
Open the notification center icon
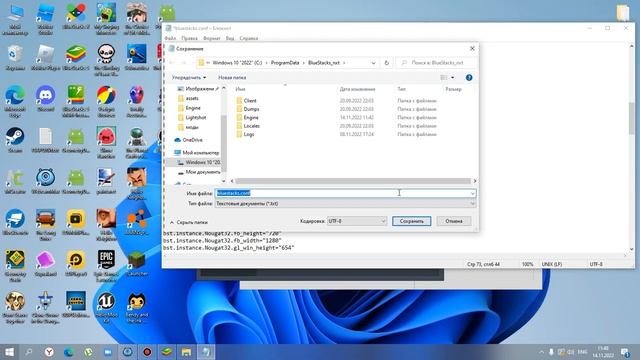(x=625, y=352)
